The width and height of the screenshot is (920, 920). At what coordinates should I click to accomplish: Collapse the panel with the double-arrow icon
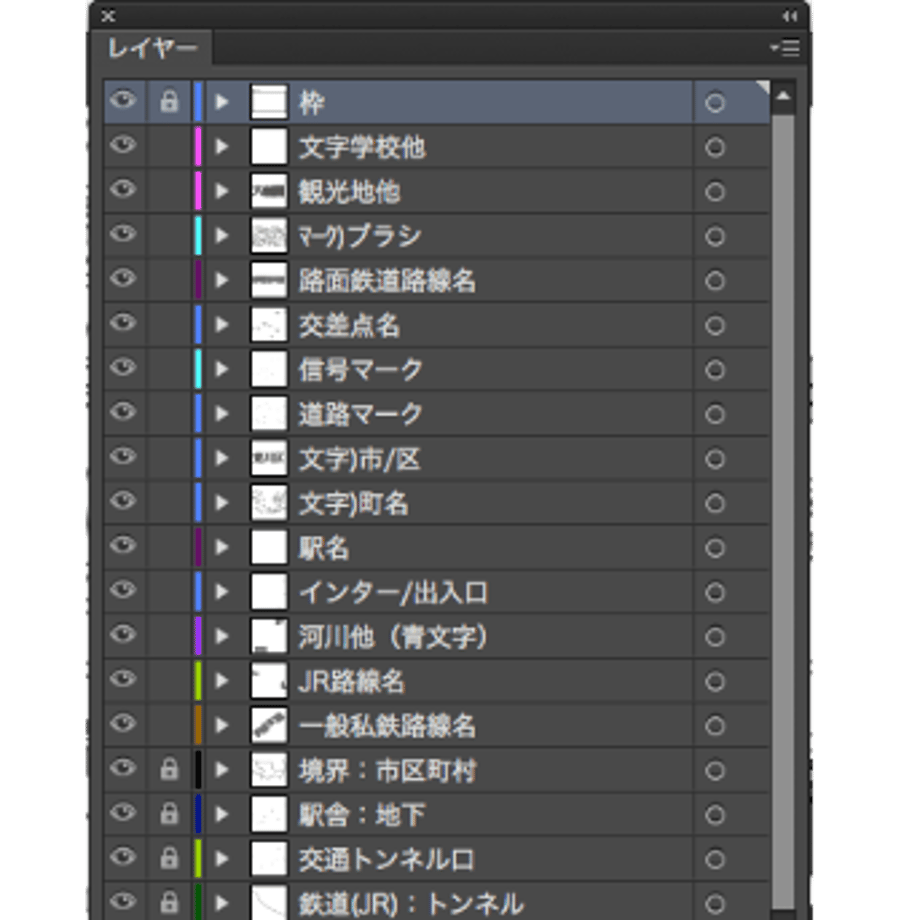pos(790,16)
